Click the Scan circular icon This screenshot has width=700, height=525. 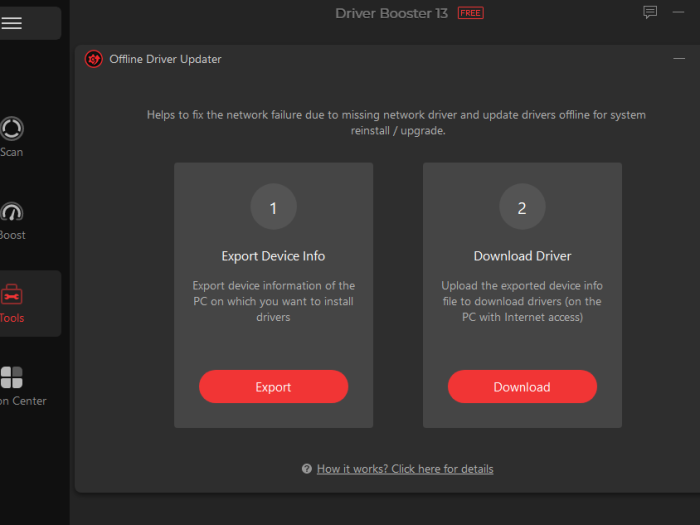click(x=12, y=129)
